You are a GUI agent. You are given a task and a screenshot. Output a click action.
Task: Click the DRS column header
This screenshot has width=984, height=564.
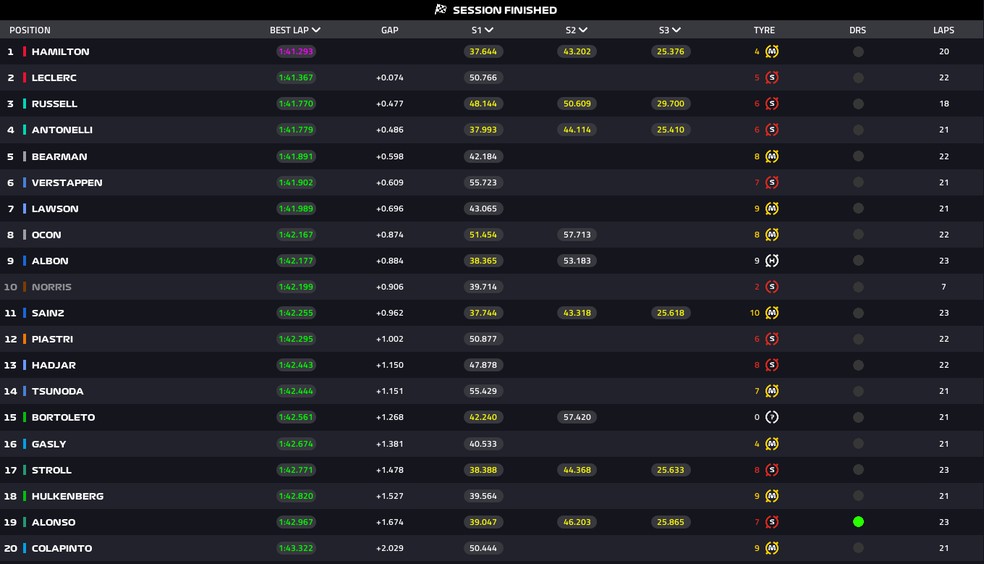857,30
